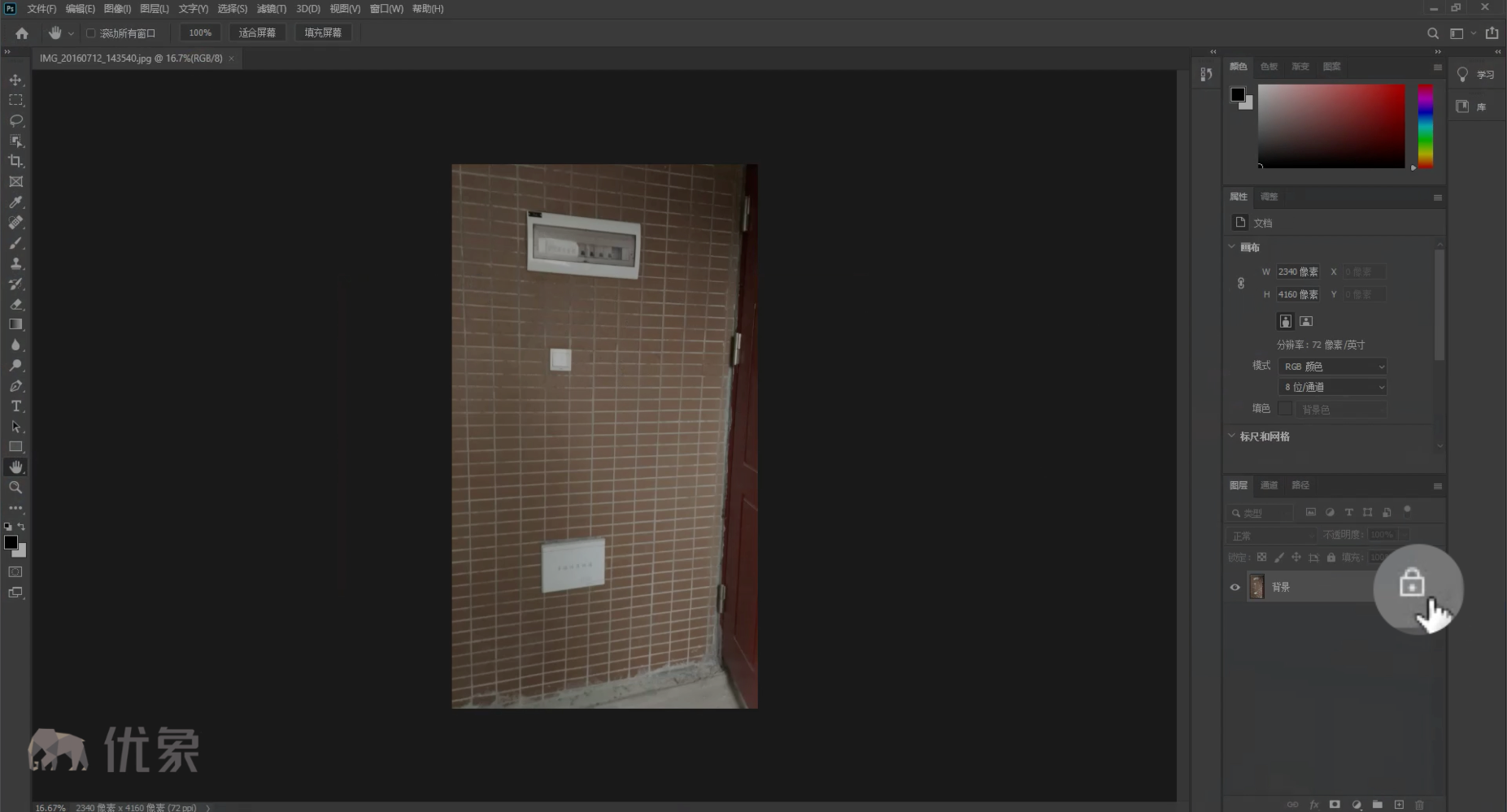The height and width of the screenshot is (812, 1507).
Task: Open the 滤镜(T) menu
Action: (x=271, y=9)
